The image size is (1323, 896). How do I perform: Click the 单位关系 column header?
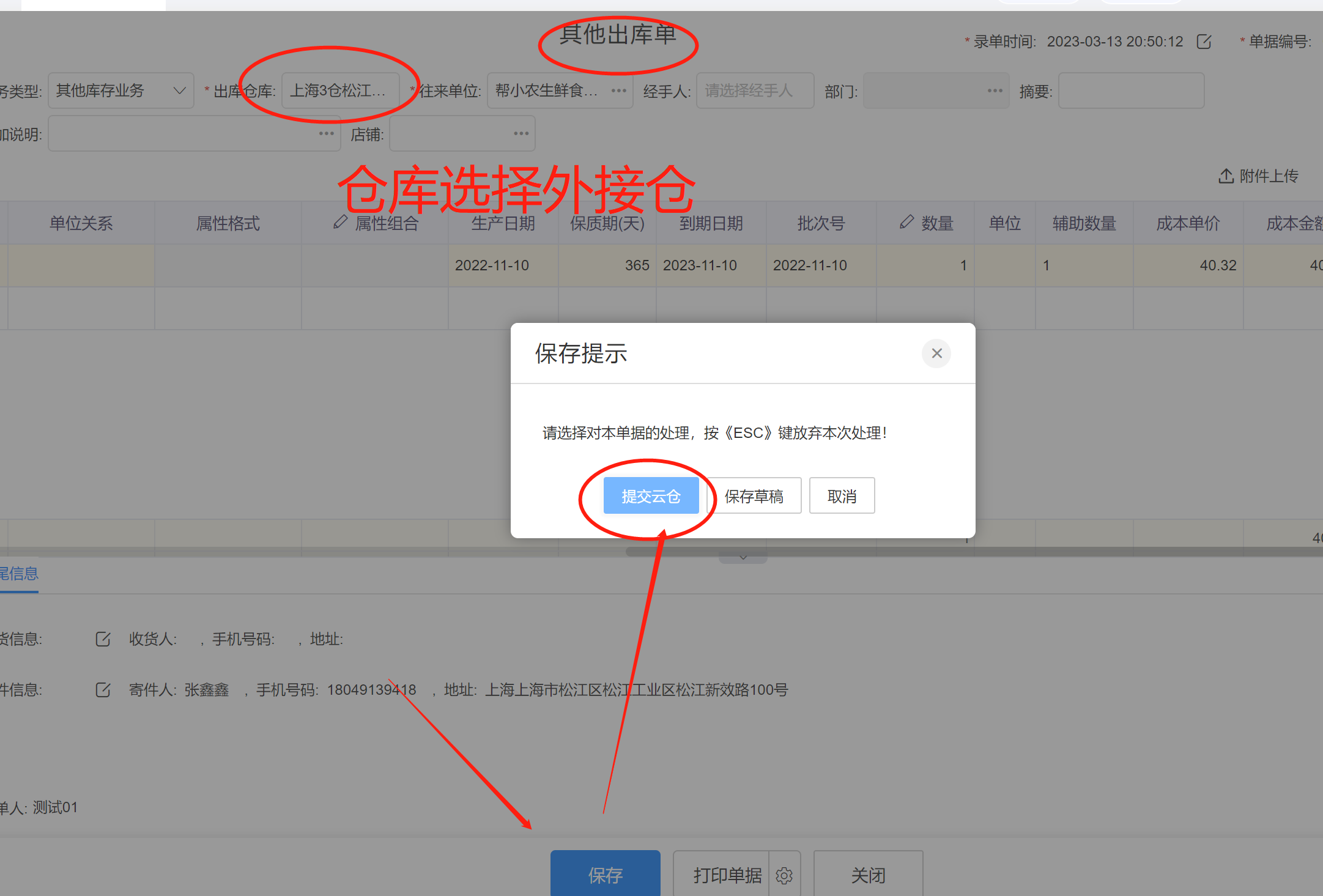tap(81, 223)
